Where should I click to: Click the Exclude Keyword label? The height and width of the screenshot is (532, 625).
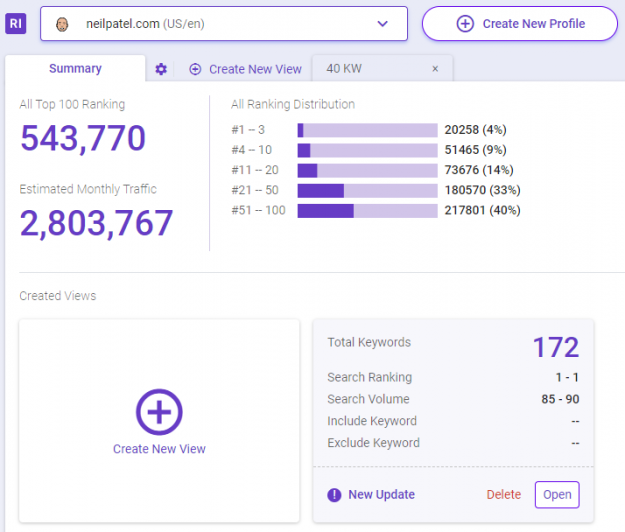point(373,443)
